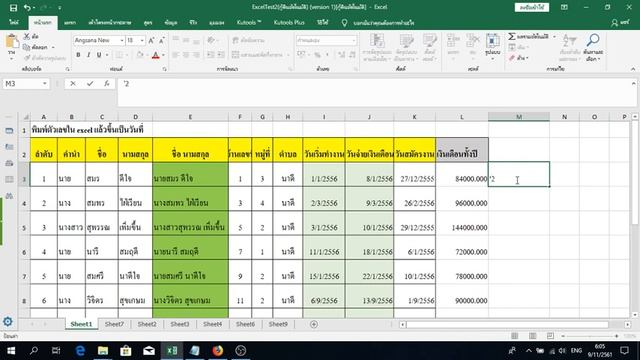Click the Name Box showing M3
The width and height of the screenshot is (640, 360).
click(22, 84)
